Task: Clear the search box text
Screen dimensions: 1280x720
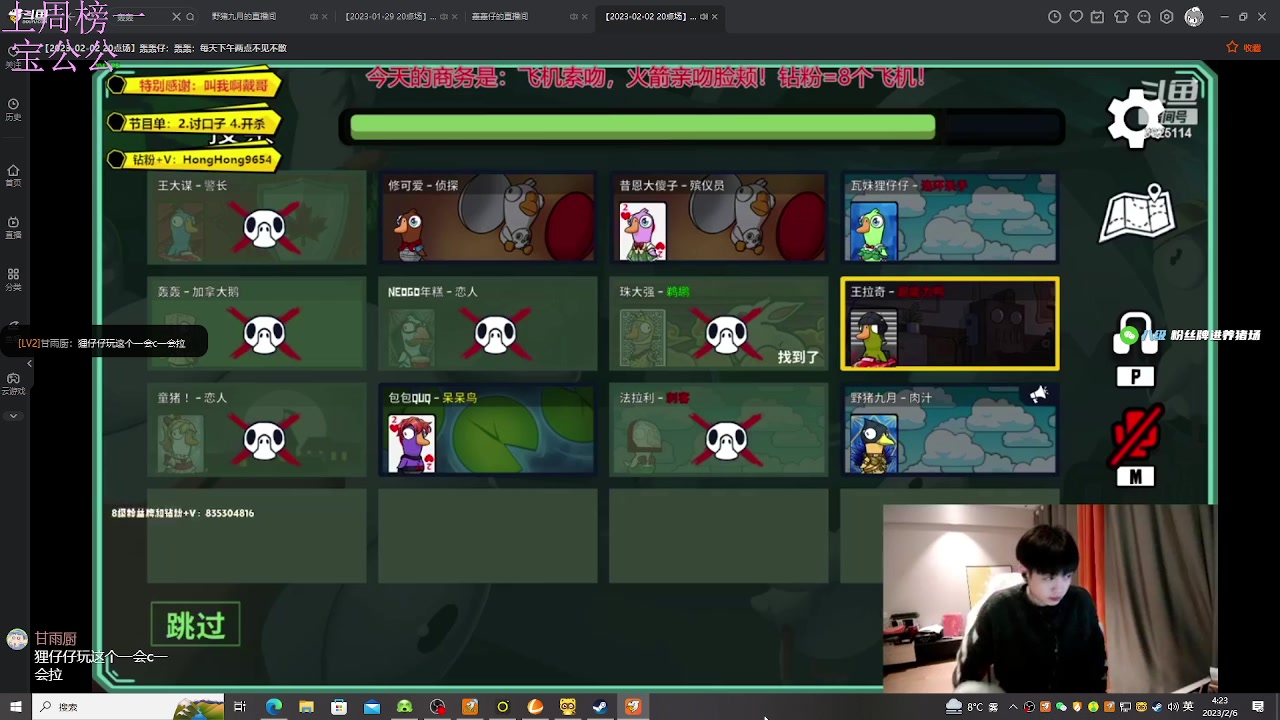Action: point(177,17)
